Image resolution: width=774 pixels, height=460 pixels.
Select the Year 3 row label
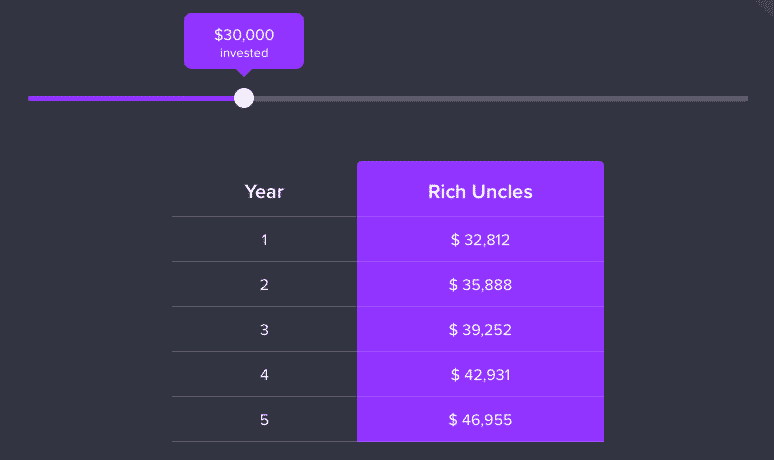tap(264, 330)
